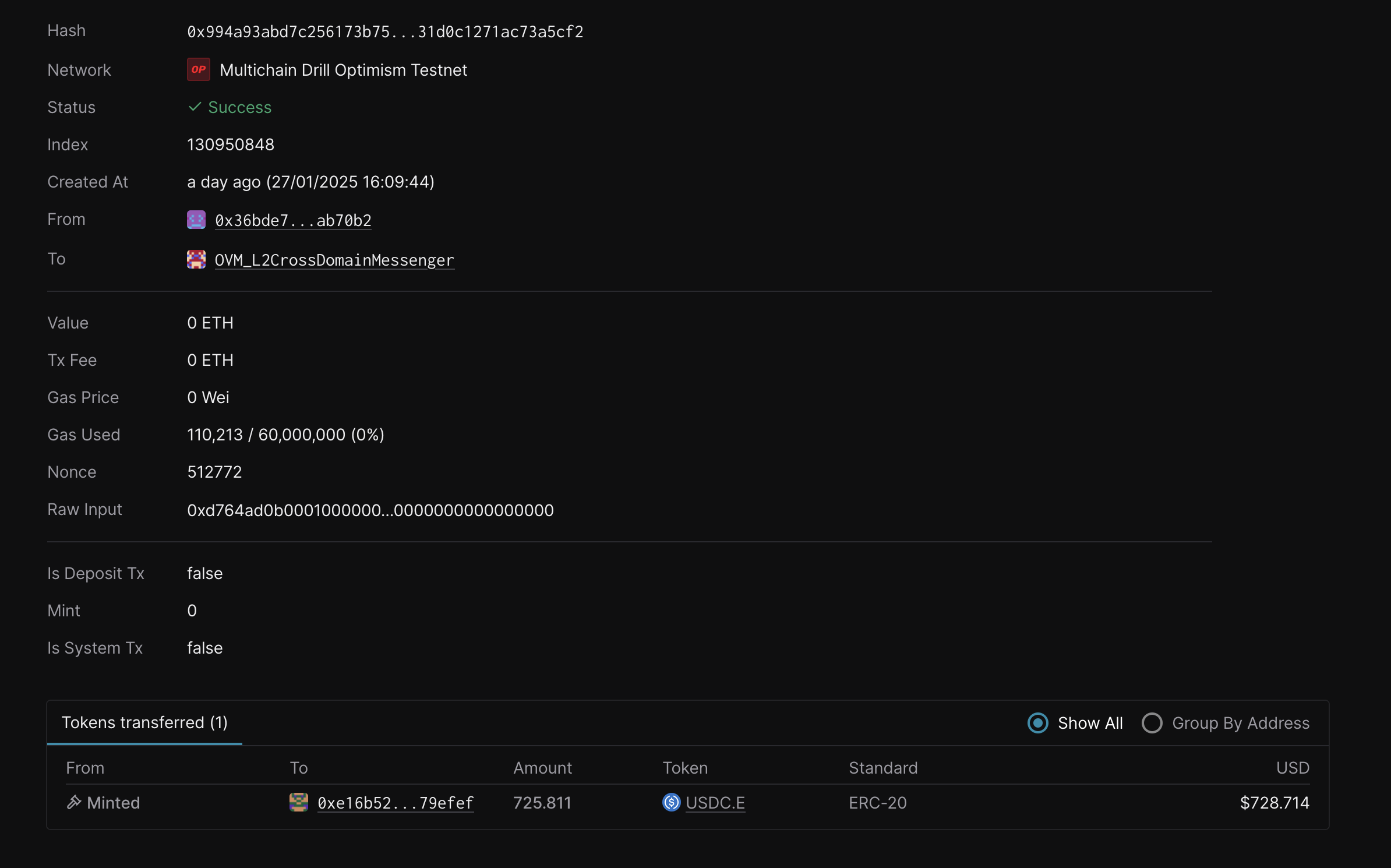Expand the truncated transaction hash
The width and height of the screenshot is (1391, 868).
[384, 31]
